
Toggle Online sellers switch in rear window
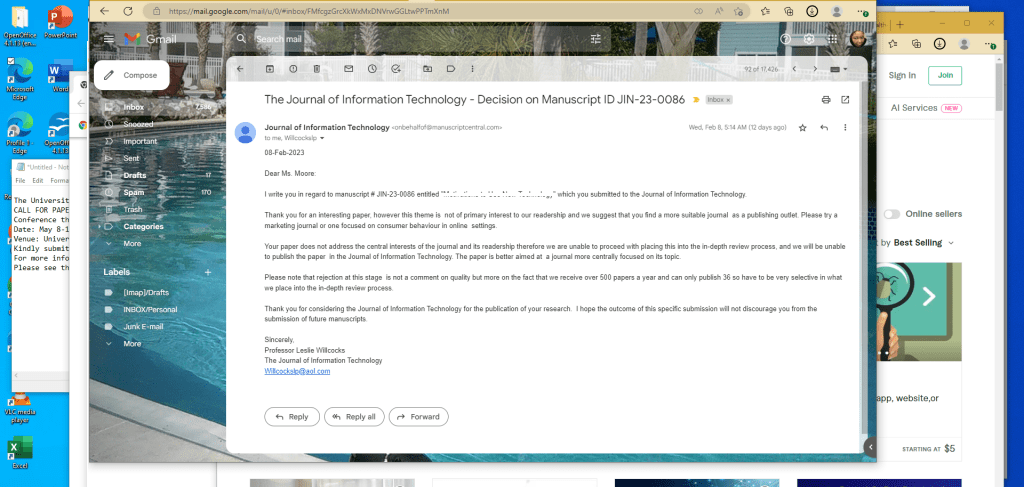891,214
